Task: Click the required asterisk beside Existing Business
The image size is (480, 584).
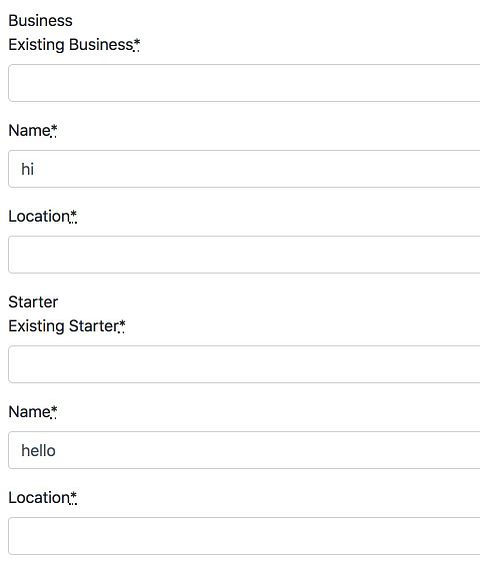Action: (x=137, y=44)
